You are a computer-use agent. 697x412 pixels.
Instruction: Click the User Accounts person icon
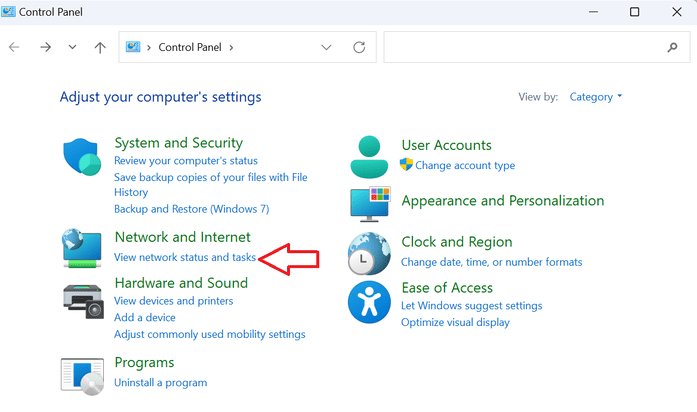pos(369,157)
